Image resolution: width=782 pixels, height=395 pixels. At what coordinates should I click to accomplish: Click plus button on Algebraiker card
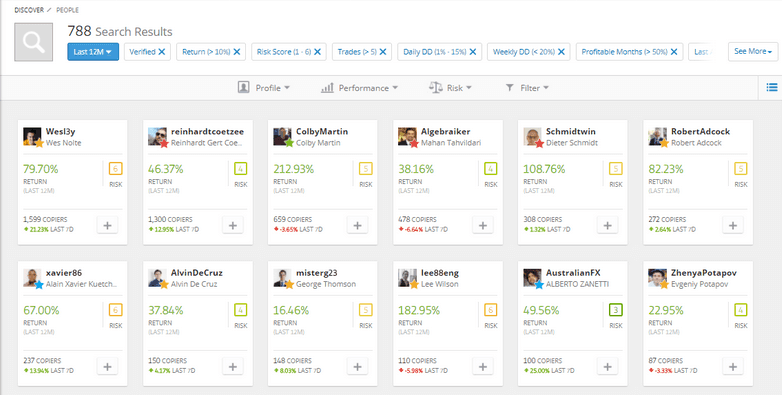[x=482, y=225]
